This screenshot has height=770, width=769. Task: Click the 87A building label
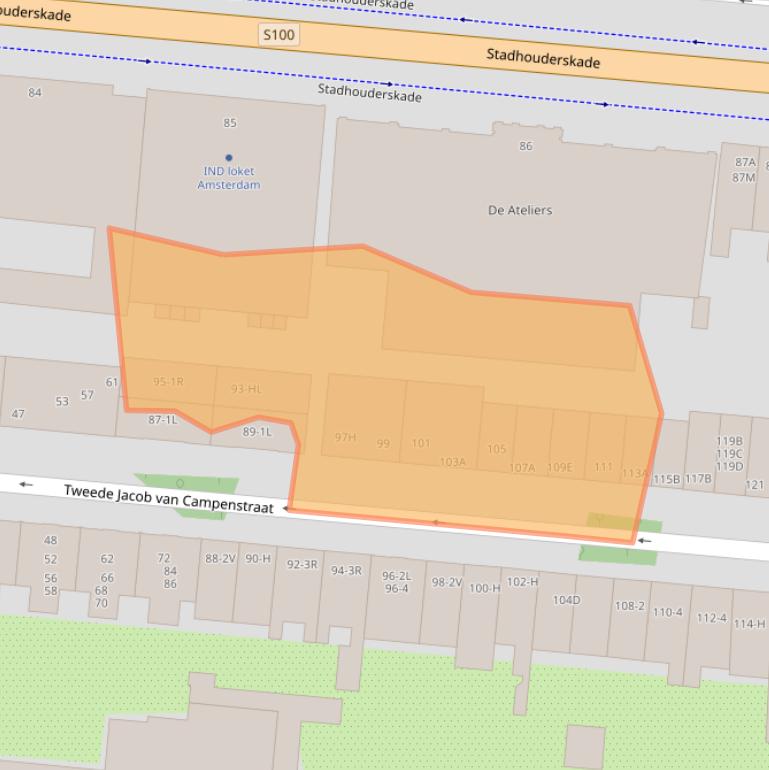pyautogui.click(x=745, y=162)
